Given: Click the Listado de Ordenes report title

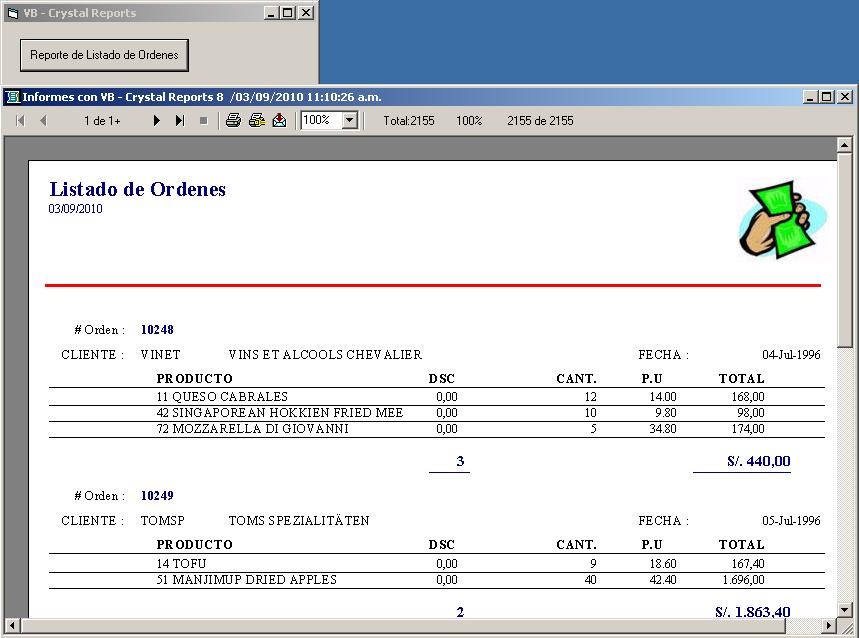Looking at the screenshot, I should tap(136, 189).
